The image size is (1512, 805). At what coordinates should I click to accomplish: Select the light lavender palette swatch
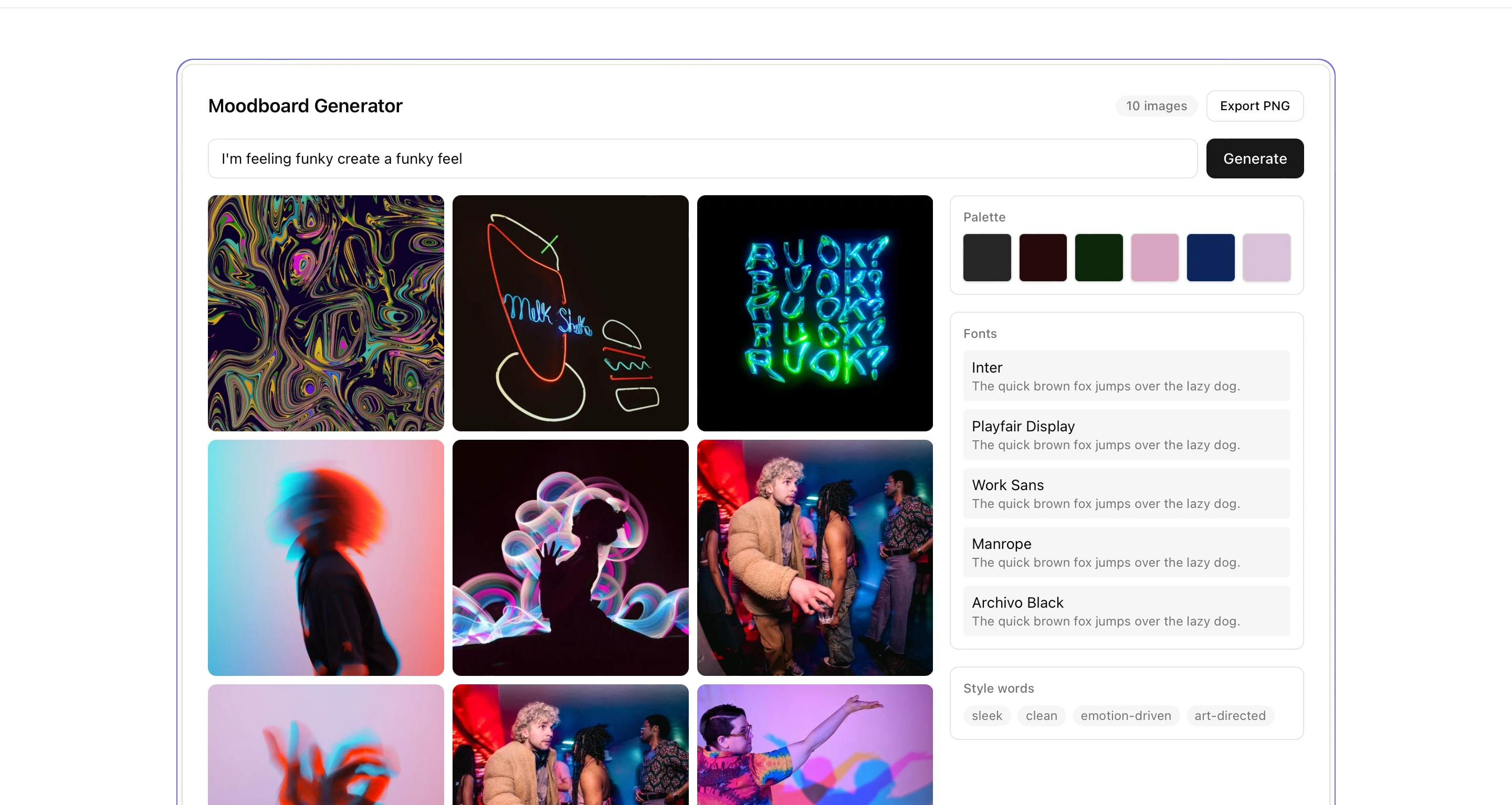pos(1266,258)
